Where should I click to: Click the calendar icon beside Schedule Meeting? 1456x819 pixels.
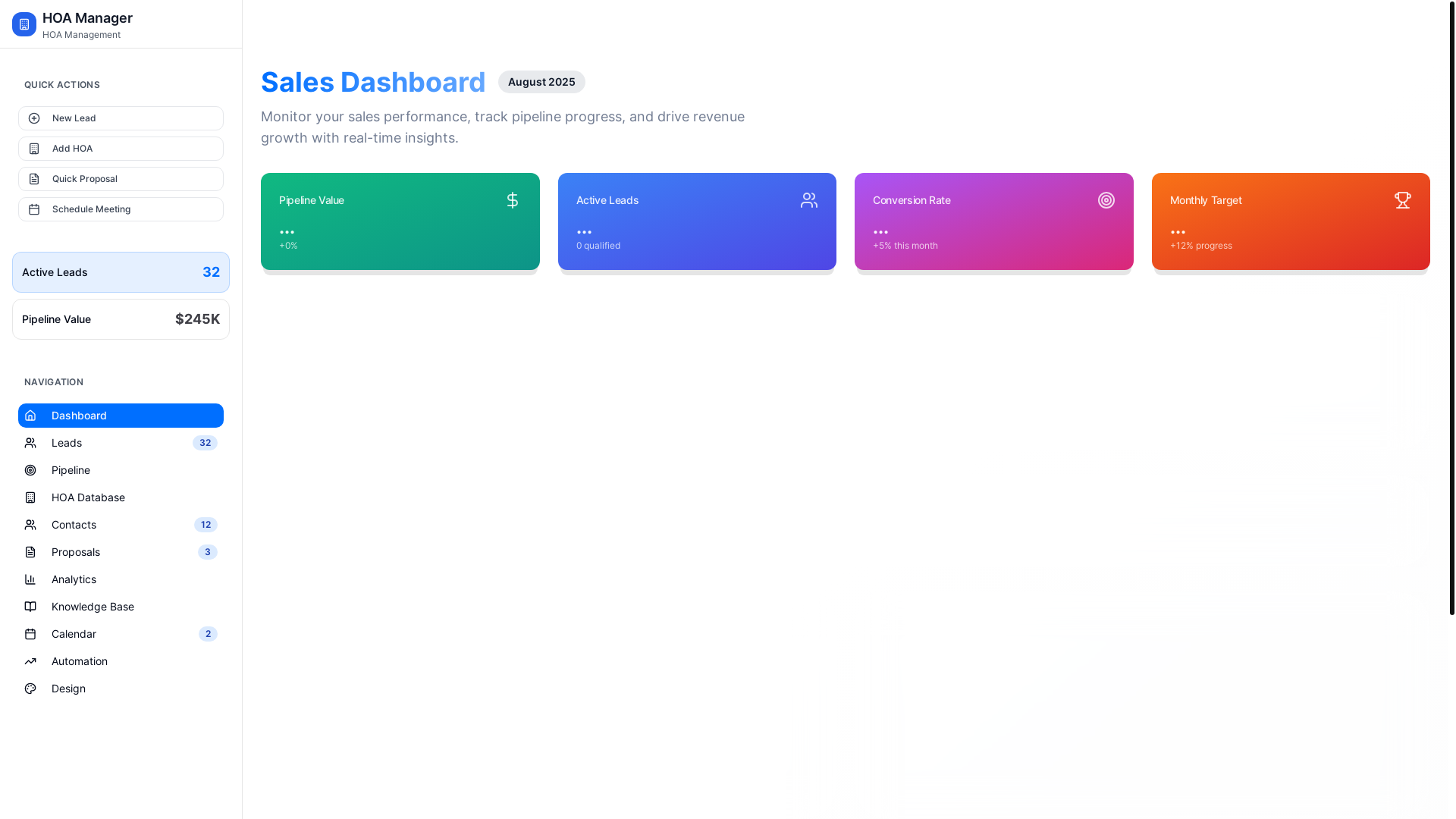click(x=34, y=209)
